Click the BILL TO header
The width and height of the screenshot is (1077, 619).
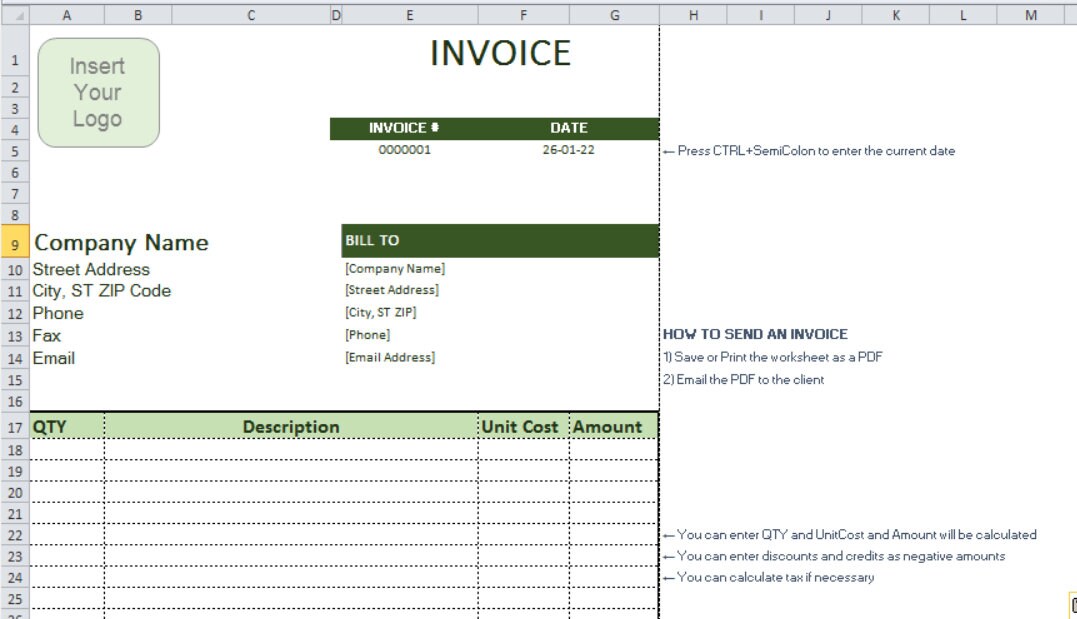[x=500, y=240]
